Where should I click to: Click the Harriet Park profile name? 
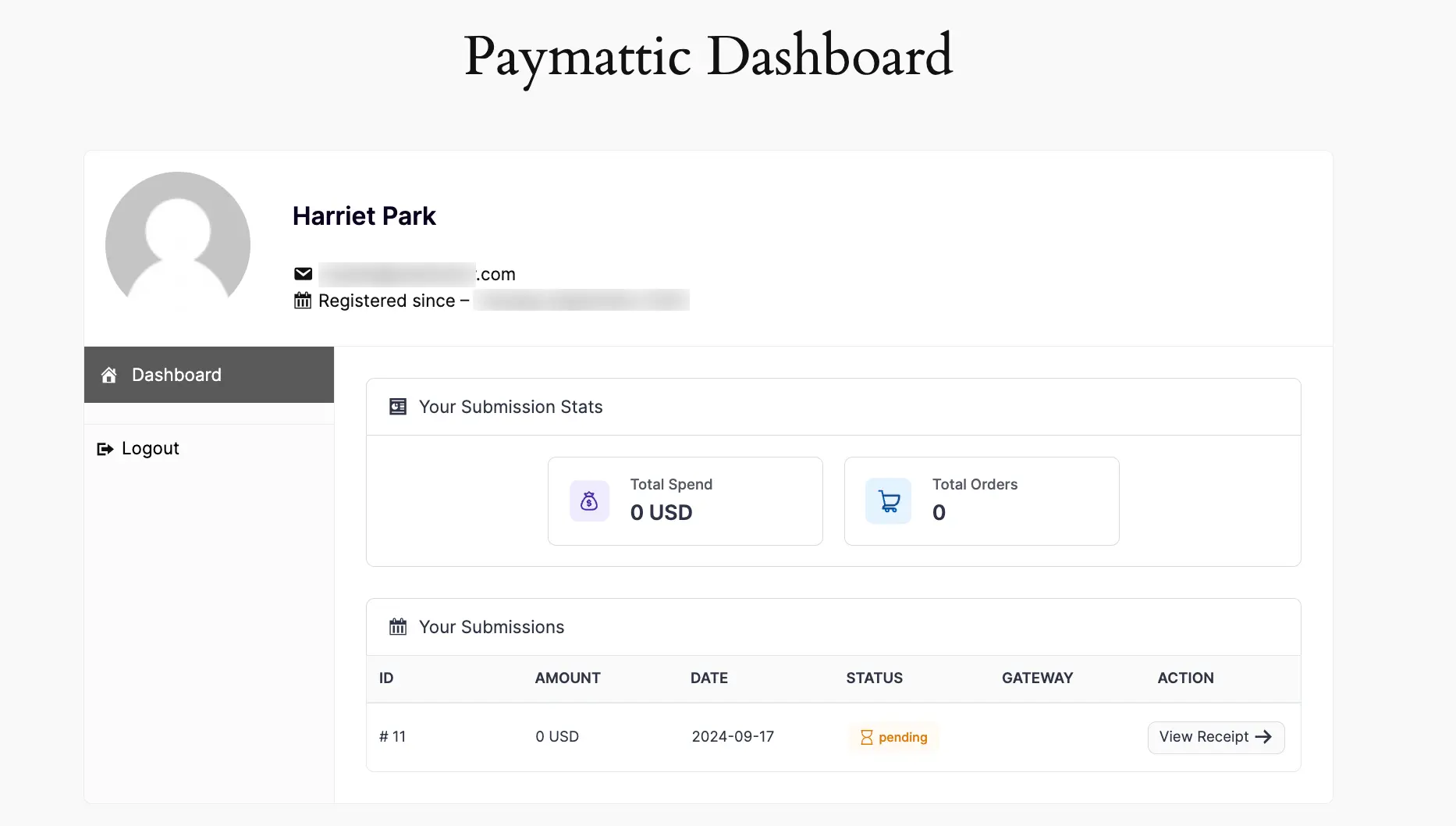[364, 216]
